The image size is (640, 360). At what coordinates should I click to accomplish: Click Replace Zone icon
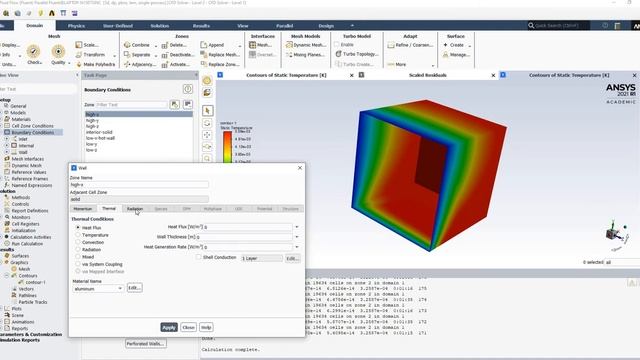click(x=204, y=64)
